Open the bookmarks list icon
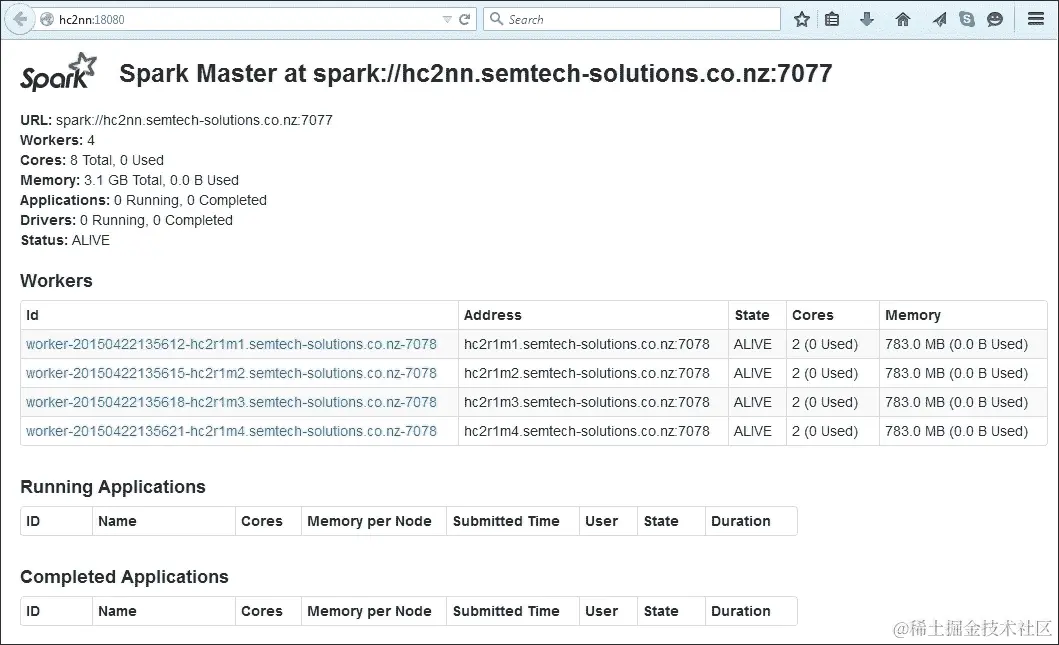This screenshot has height=645, width=1059. [x=832, y=20]
